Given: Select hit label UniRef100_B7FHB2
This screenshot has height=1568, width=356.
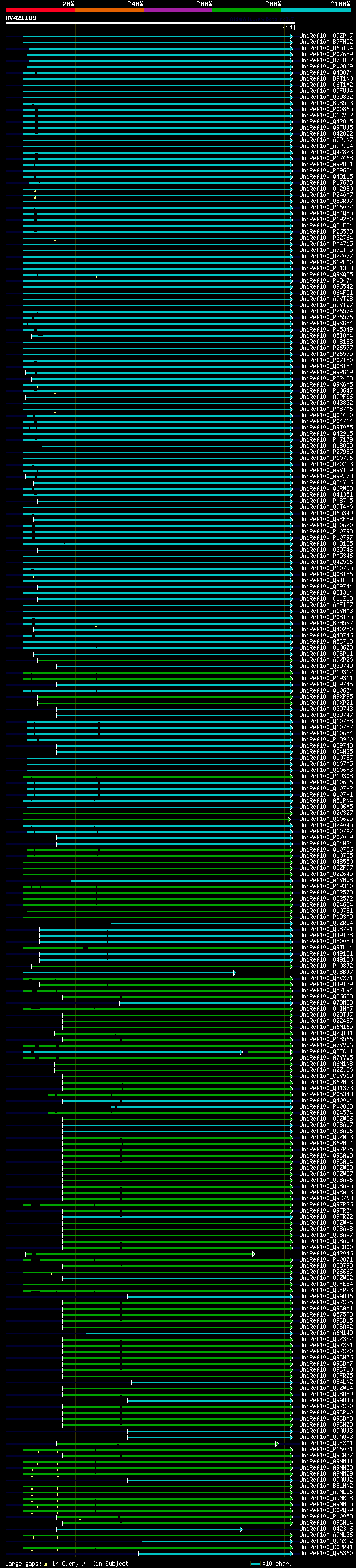Looking at the screenshot, I should (325, 60).
